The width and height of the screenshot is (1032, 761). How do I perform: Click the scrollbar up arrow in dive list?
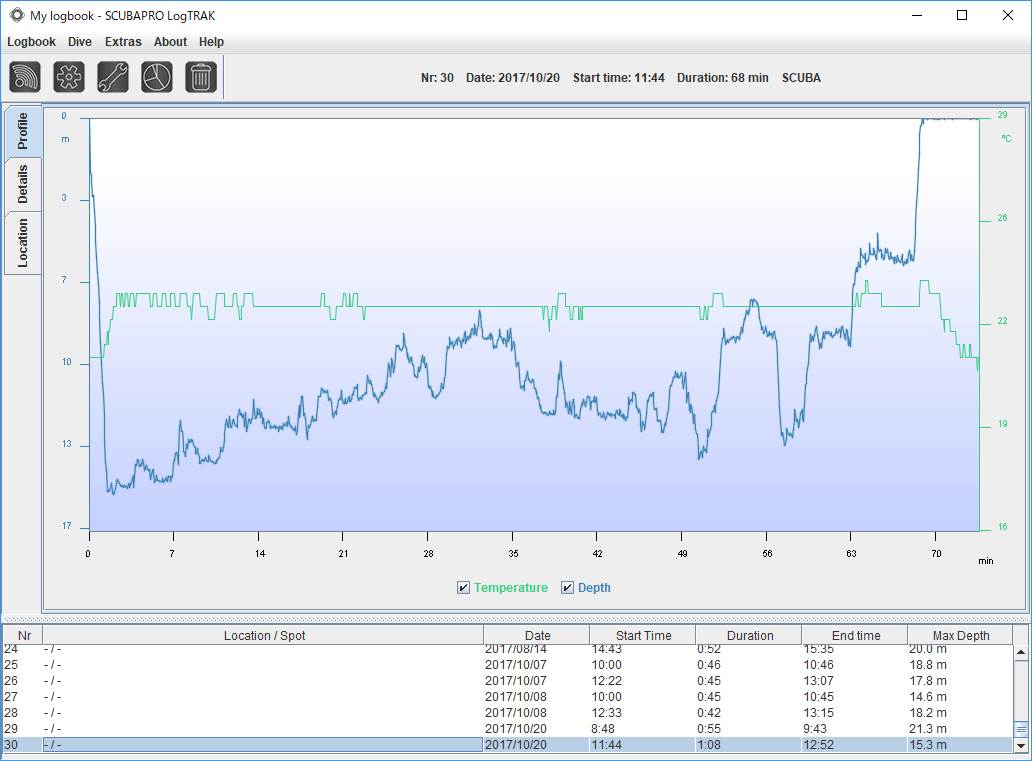tap(1021, 652)
